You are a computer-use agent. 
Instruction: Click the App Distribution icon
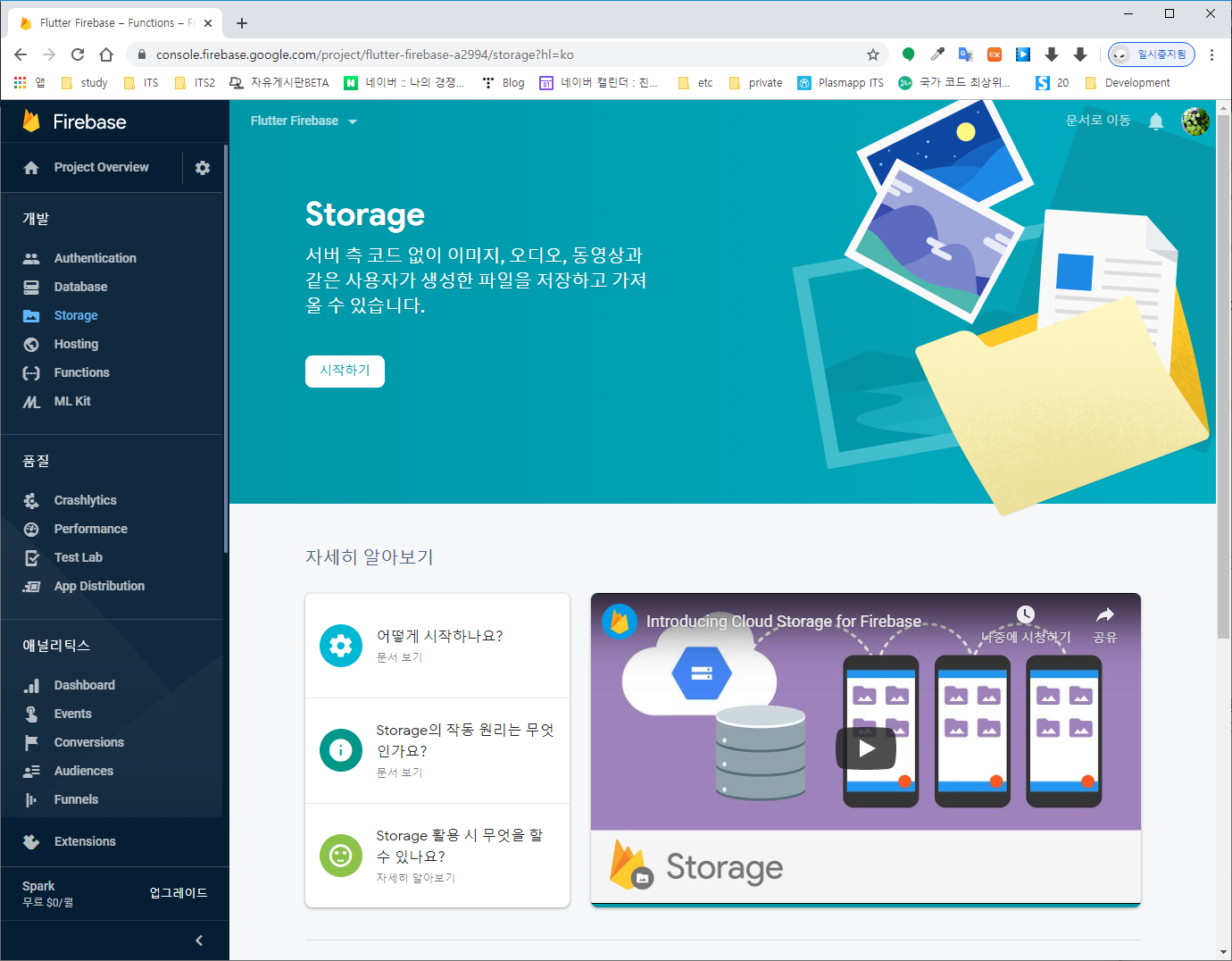click(x=31, y=586)
